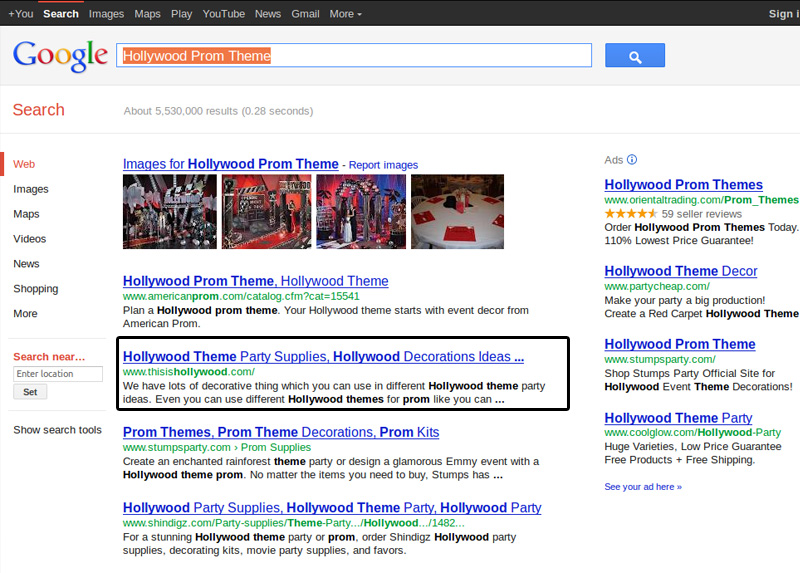Click the Set location button
This screenshot has height=573, width=800.
[30, 392]
